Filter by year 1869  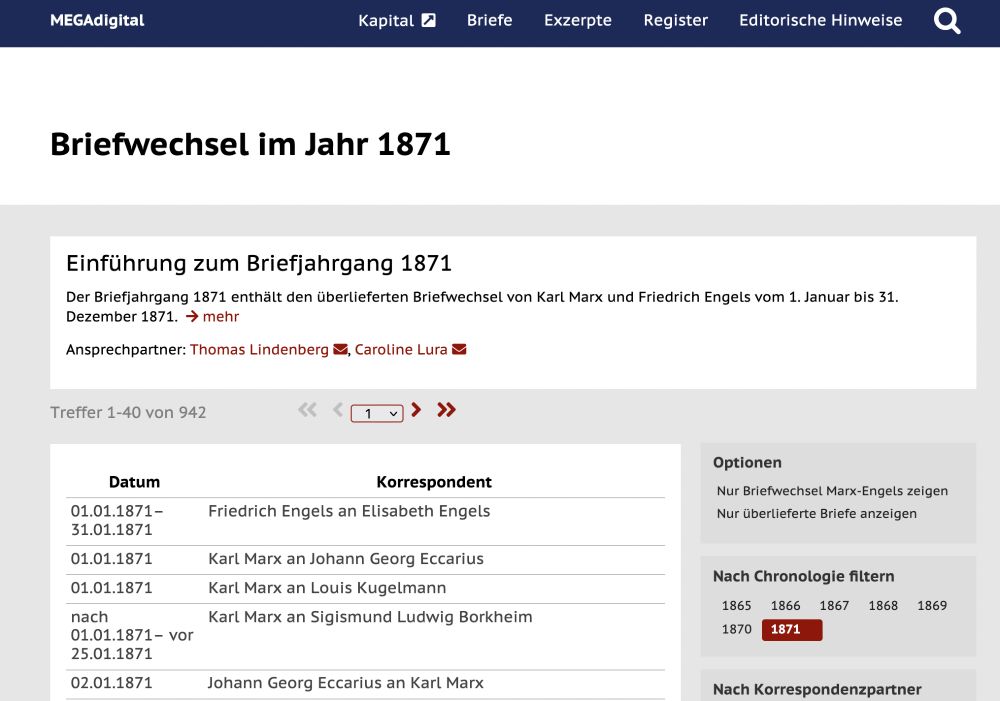(x=932, y=605)
